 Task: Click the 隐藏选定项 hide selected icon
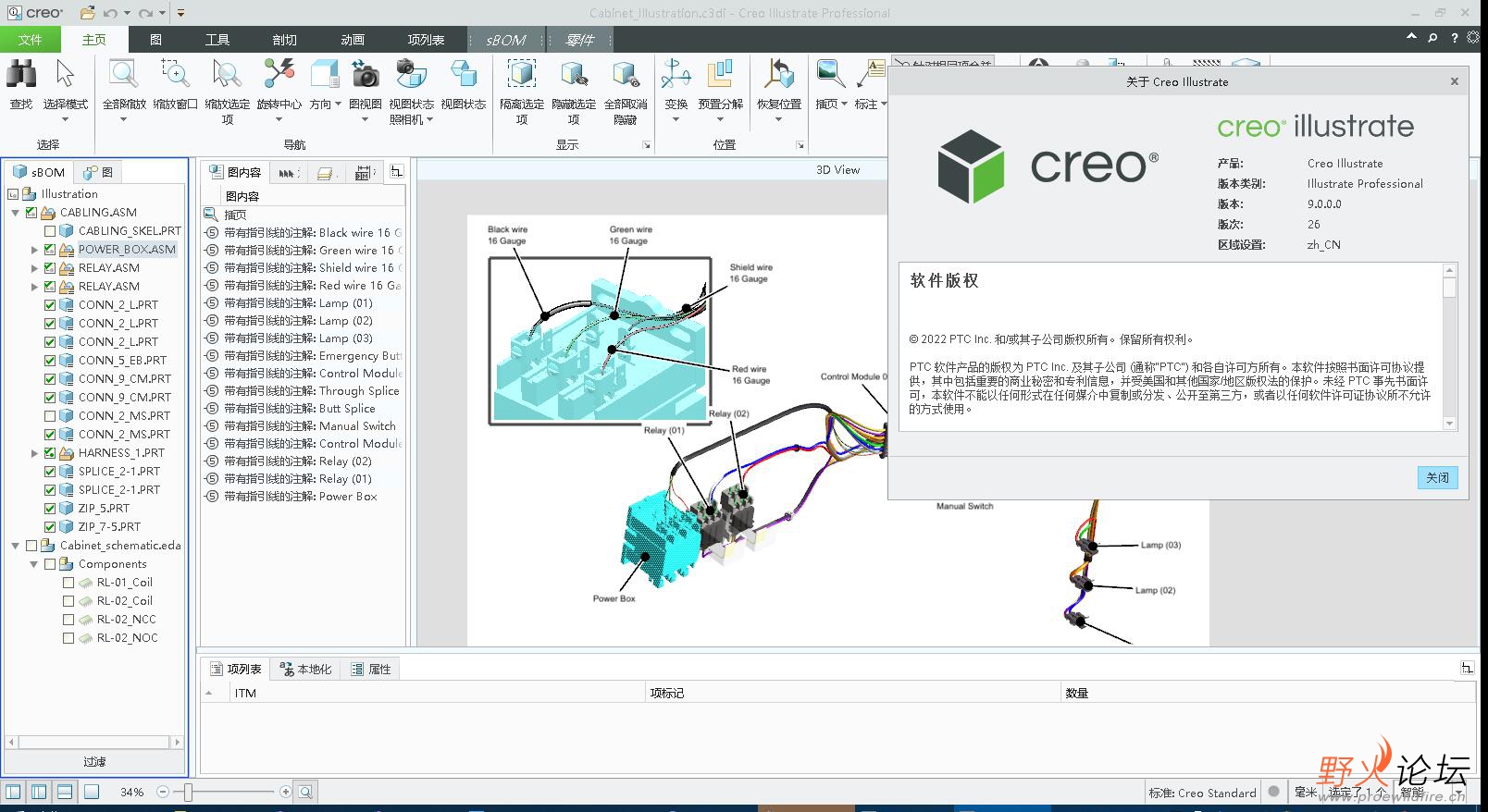click(x=574, y=76)
